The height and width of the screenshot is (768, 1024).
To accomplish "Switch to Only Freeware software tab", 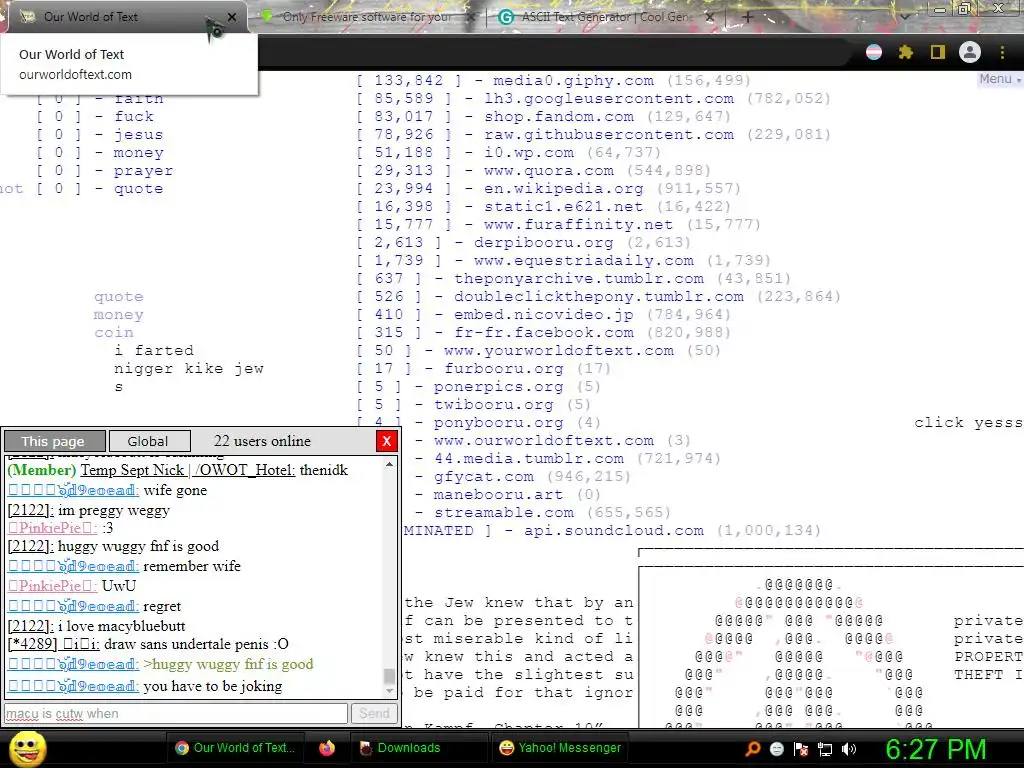I will [367, 17].
